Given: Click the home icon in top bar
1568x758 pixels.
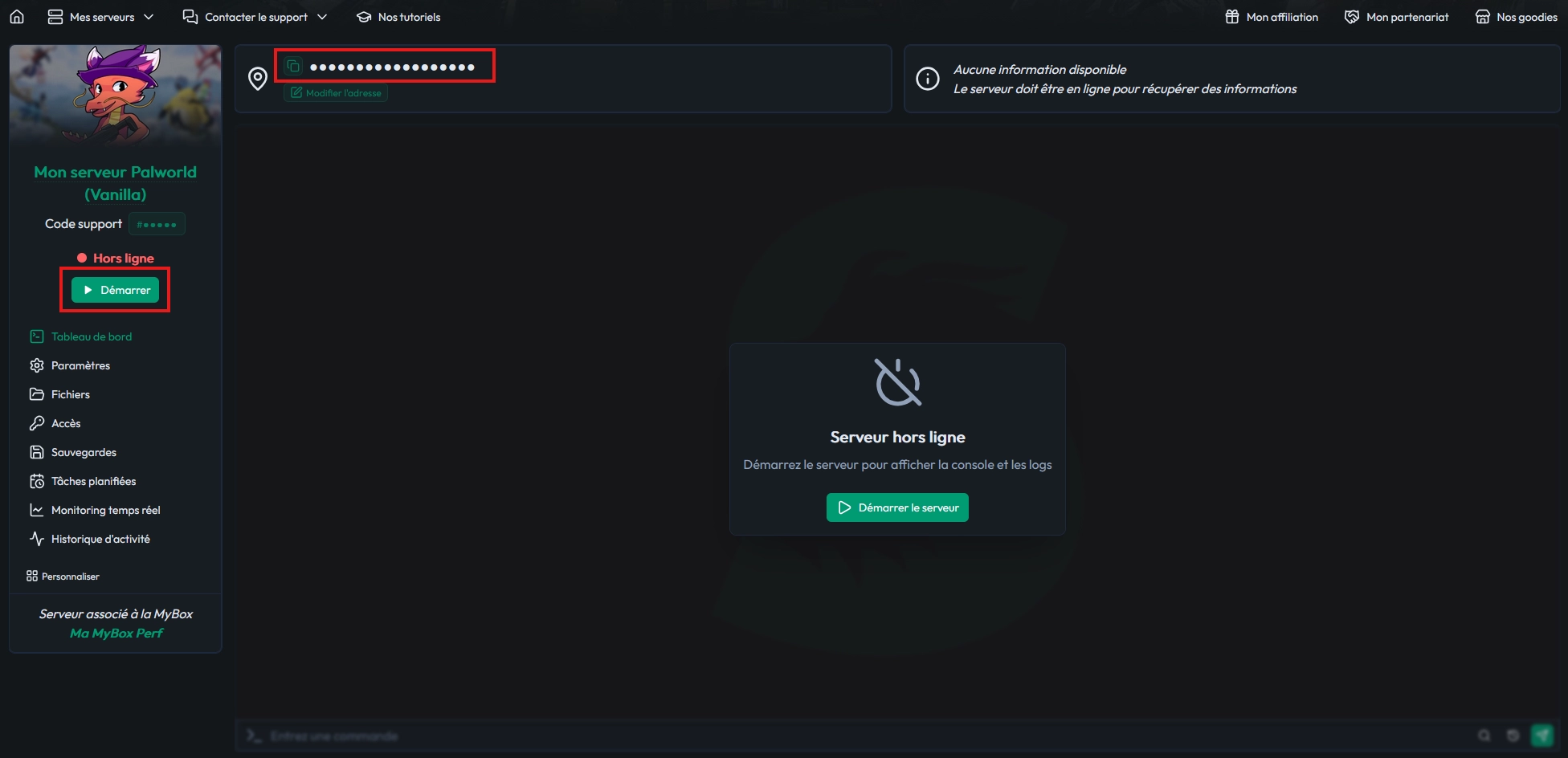Looking at the screenshot, I should coord(17,17).
